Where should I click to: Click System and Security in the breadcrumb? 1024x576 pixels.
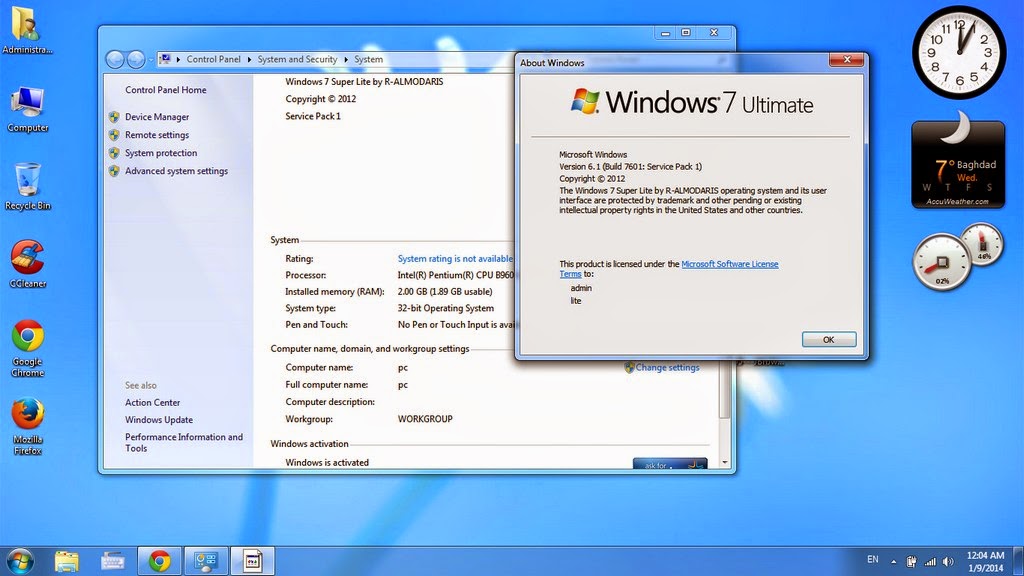tap(297, 59)
